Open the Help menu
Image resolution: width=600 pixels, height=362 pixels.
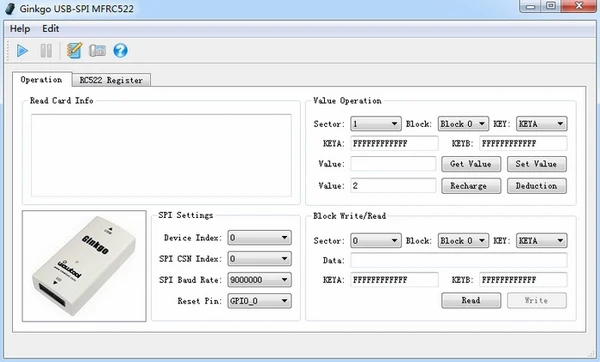pos(20,29)
